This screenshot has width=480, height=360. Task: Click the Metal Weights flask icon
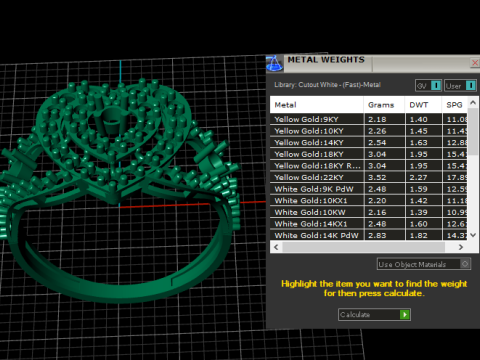274,63
